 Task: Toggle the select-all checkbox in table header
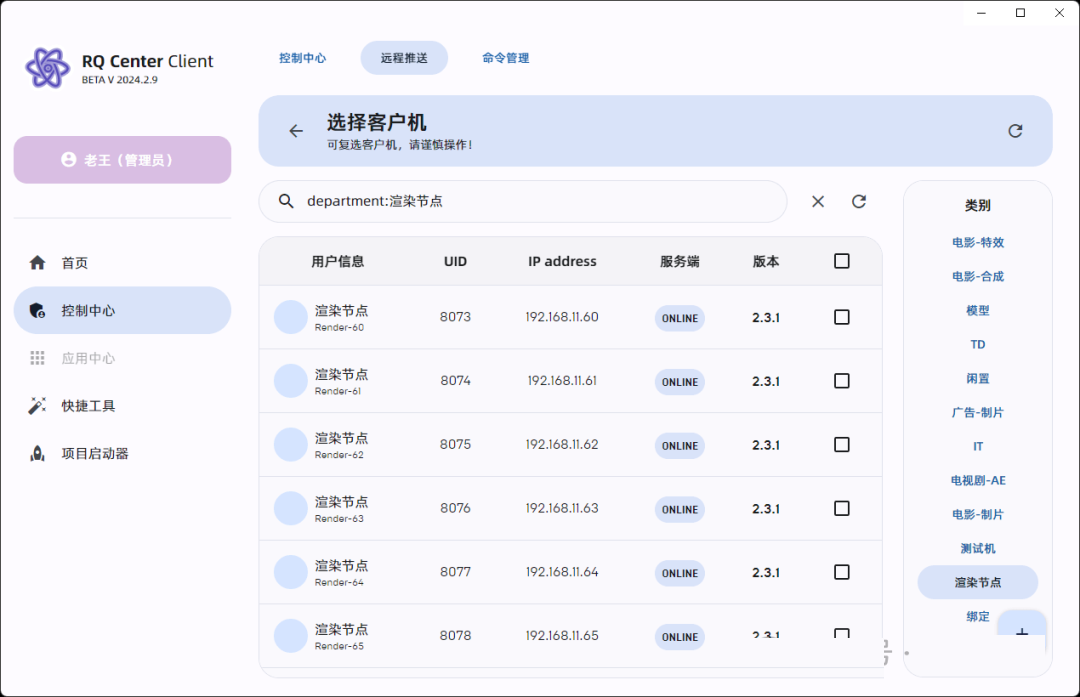coord(842,261)
